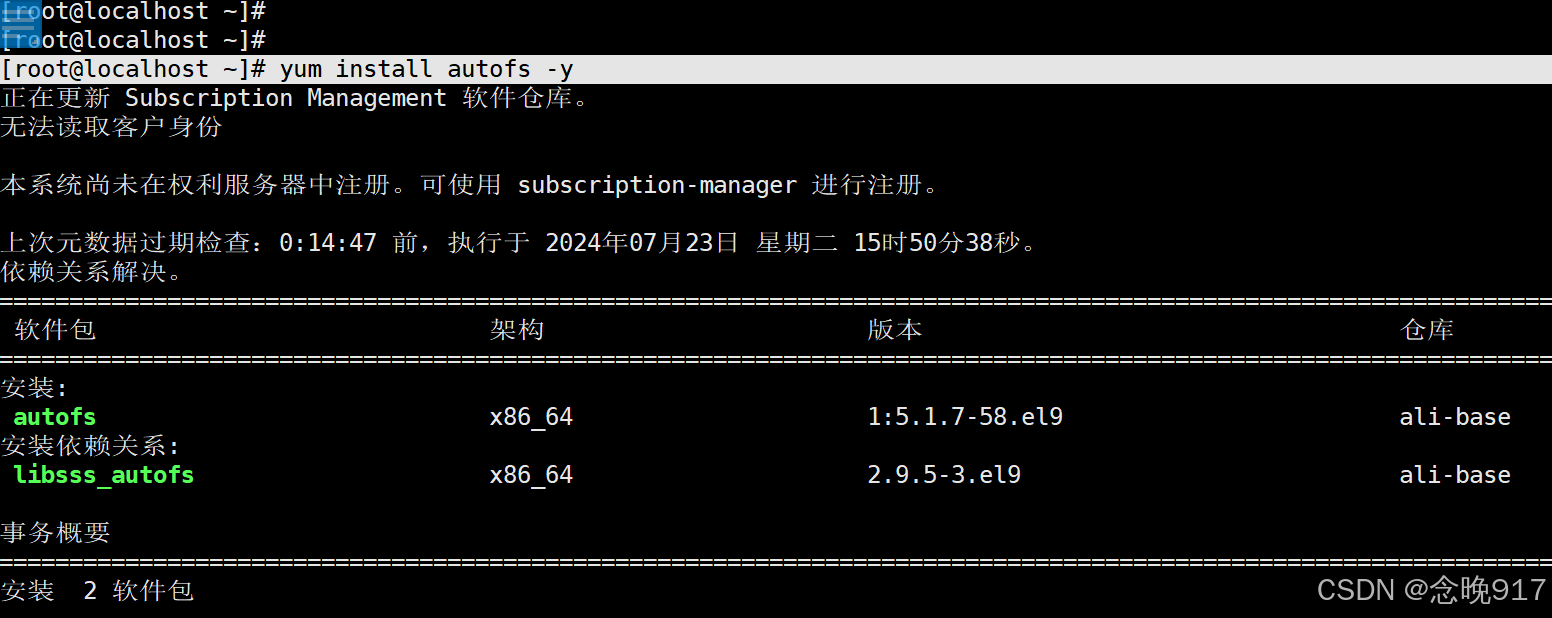Click ali-base repository on the autofs row

(1454, 417)
